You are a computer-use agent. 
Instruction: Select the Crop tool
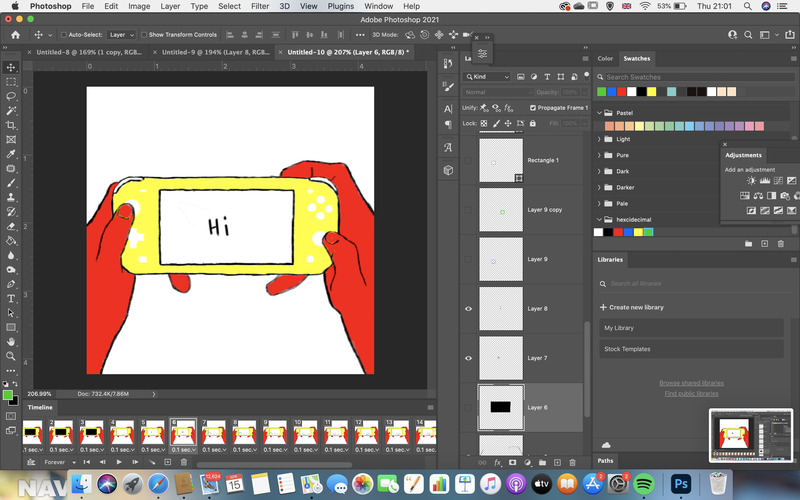coord(11,125)
